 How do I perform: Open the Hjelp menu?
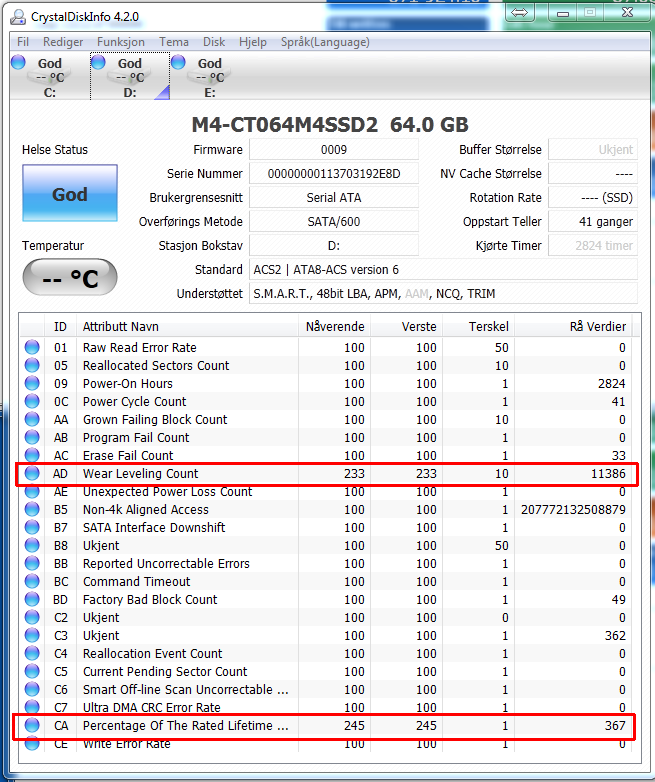click(252, 42)
